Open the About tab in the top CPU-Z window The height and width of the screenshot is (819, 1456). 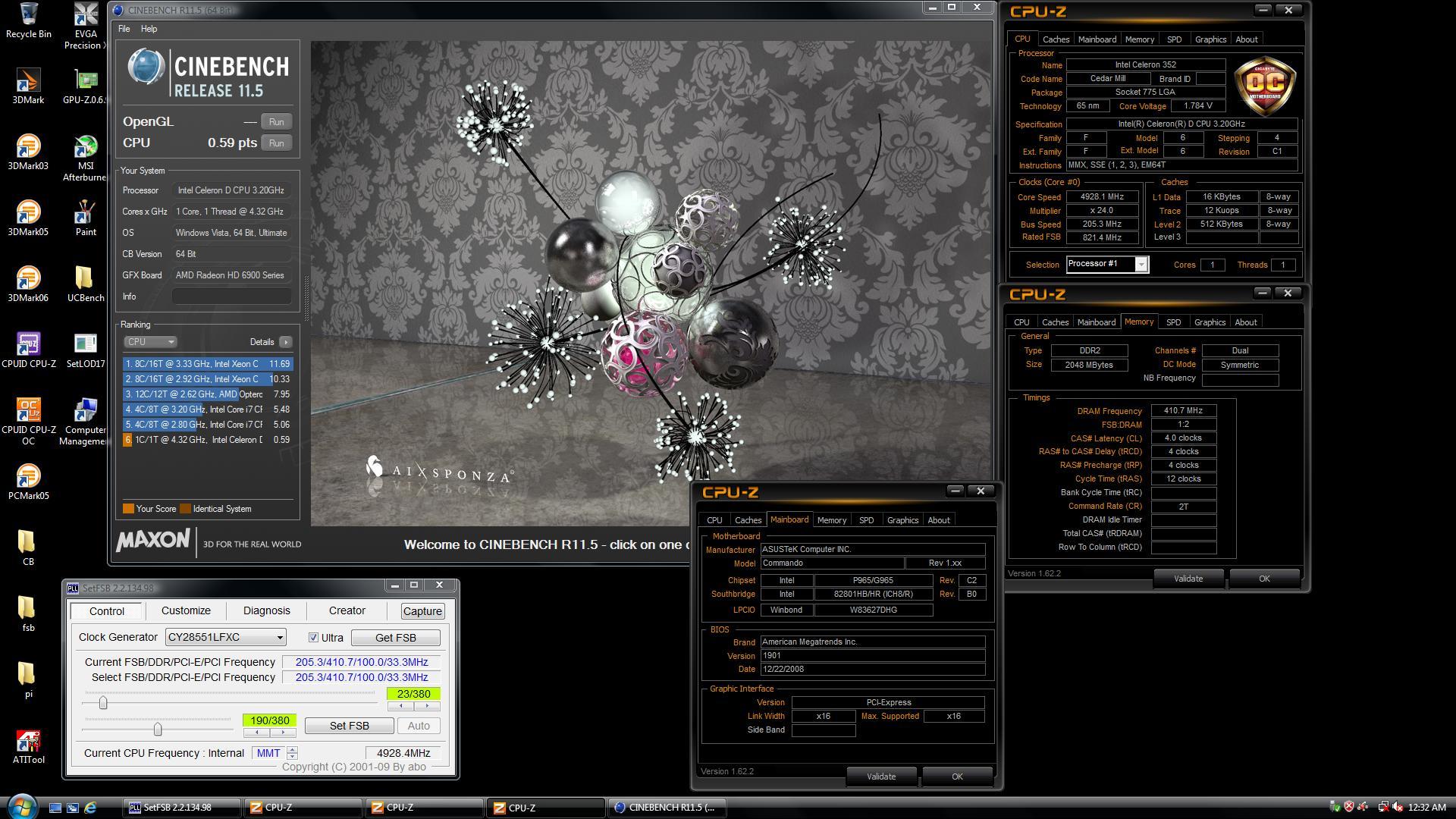tap(1246, 39)
